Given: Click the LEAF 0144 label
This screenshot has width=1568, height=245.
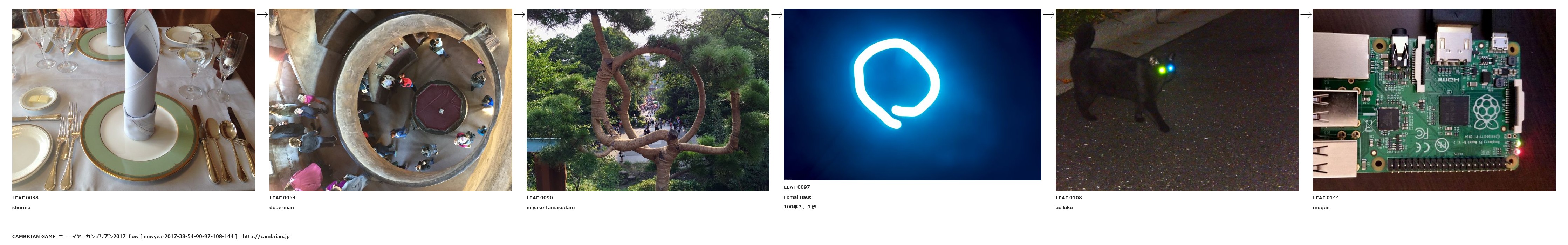Looking at the screenshot, I should (1326, 198).
